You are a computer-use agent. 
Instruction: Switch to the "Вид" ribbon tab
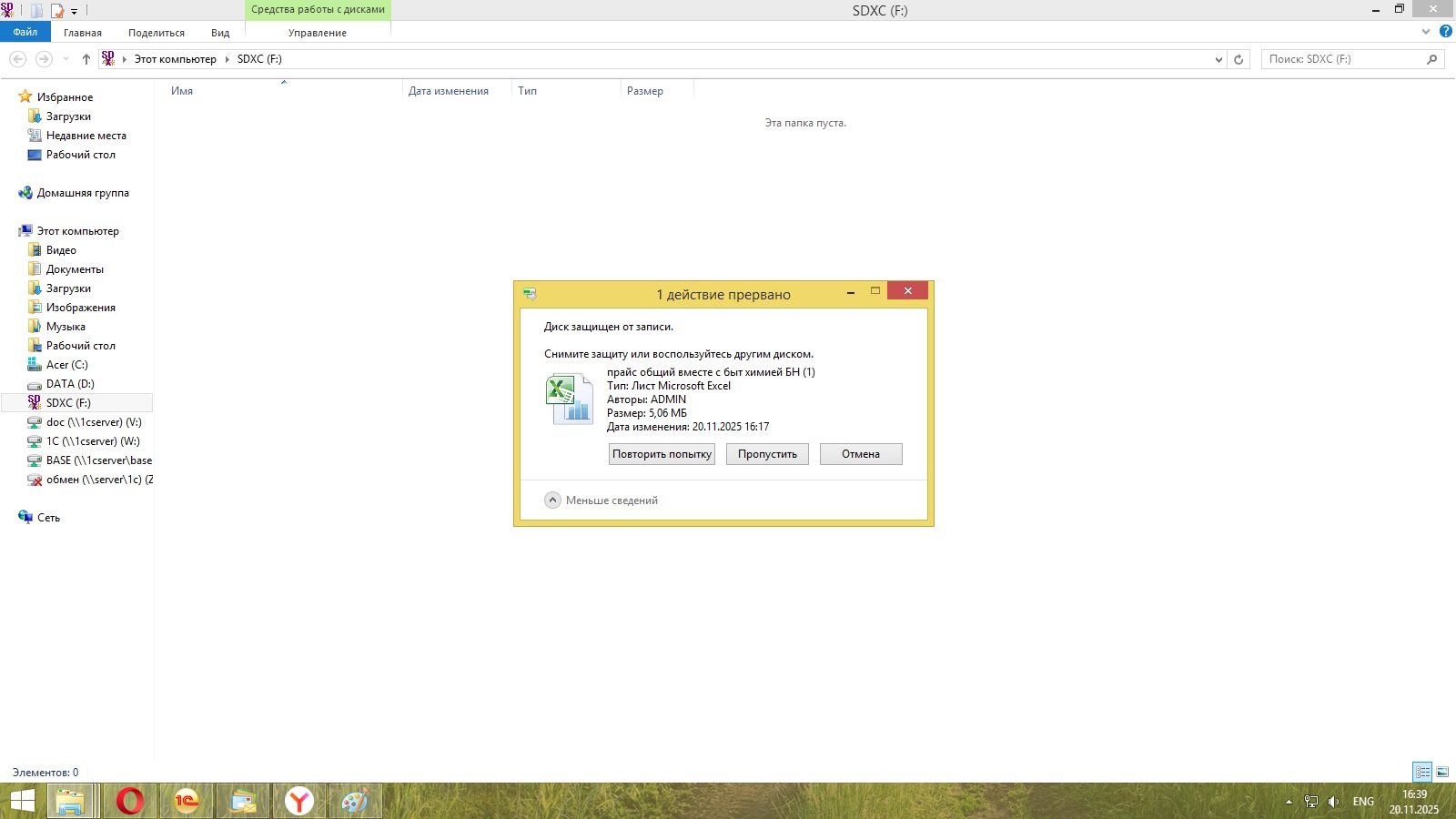220,33
